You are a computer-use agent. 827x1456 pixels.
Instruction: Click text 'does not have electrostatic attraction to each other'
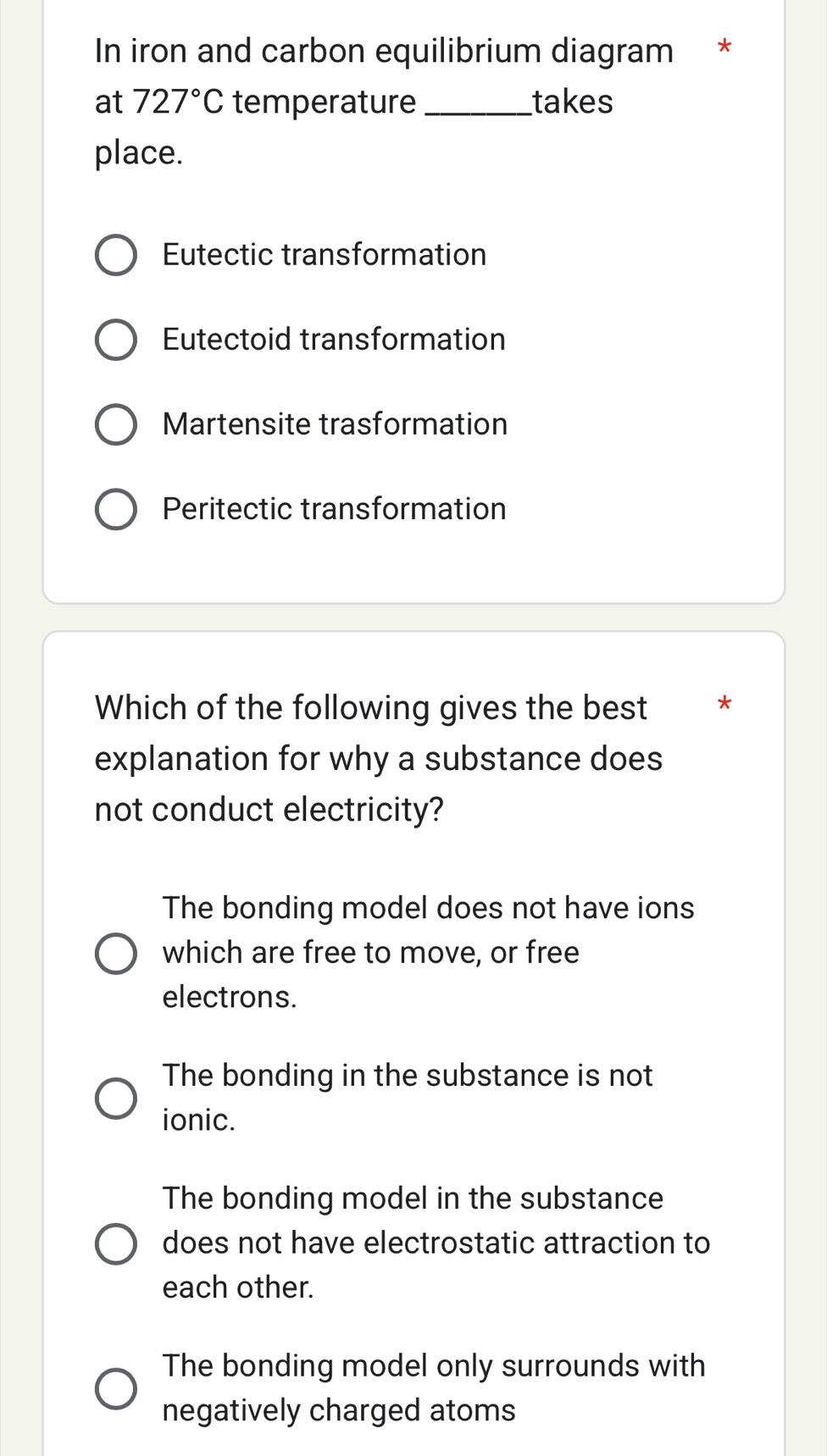coord(436,1243)
